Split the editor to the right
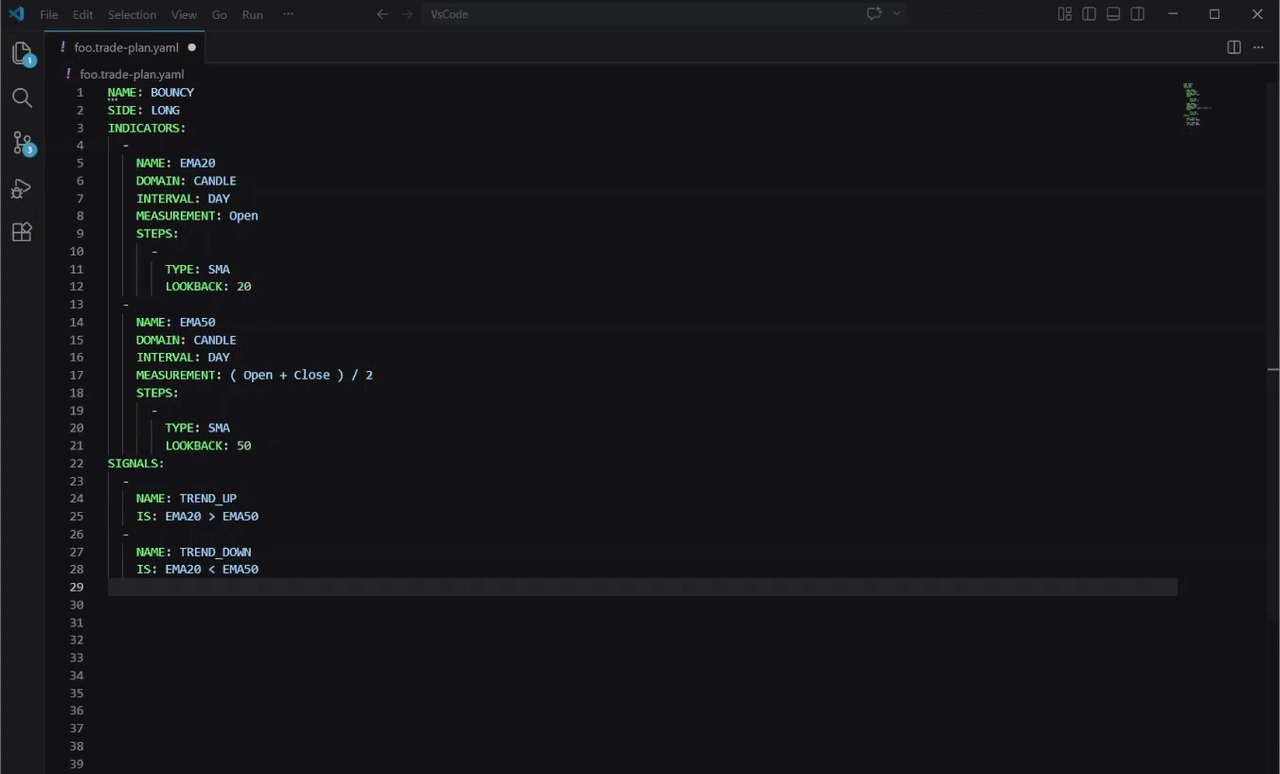Image resolution: width=1280 pixels, height=774 pixels. tap(1233, 47)
